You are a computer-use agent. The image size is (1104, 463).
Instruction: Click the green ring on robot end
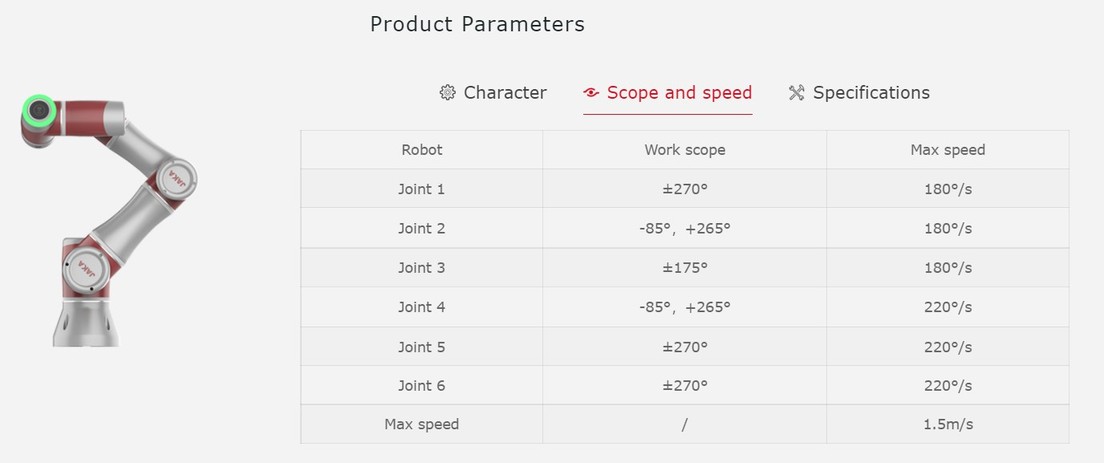pyautogui.click(x=39, y=111)
